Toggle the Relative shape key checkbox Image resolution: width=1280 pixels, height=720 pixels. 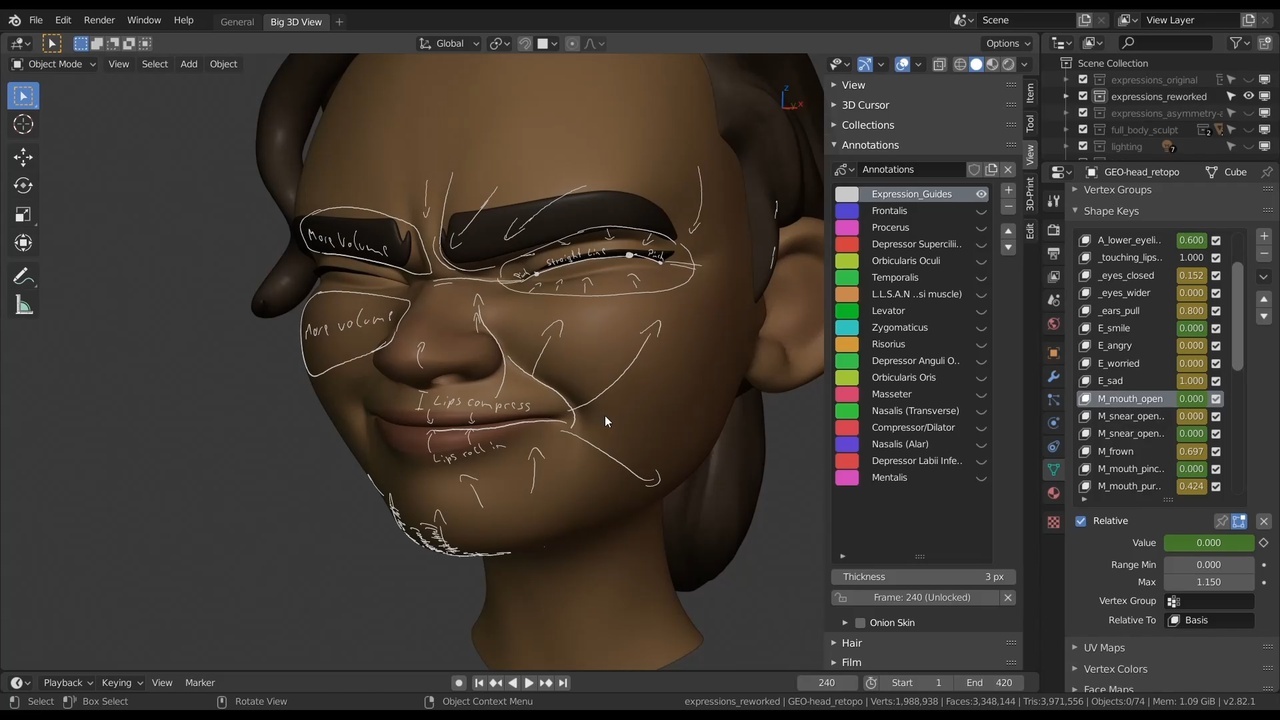[x=1081, y=521]
